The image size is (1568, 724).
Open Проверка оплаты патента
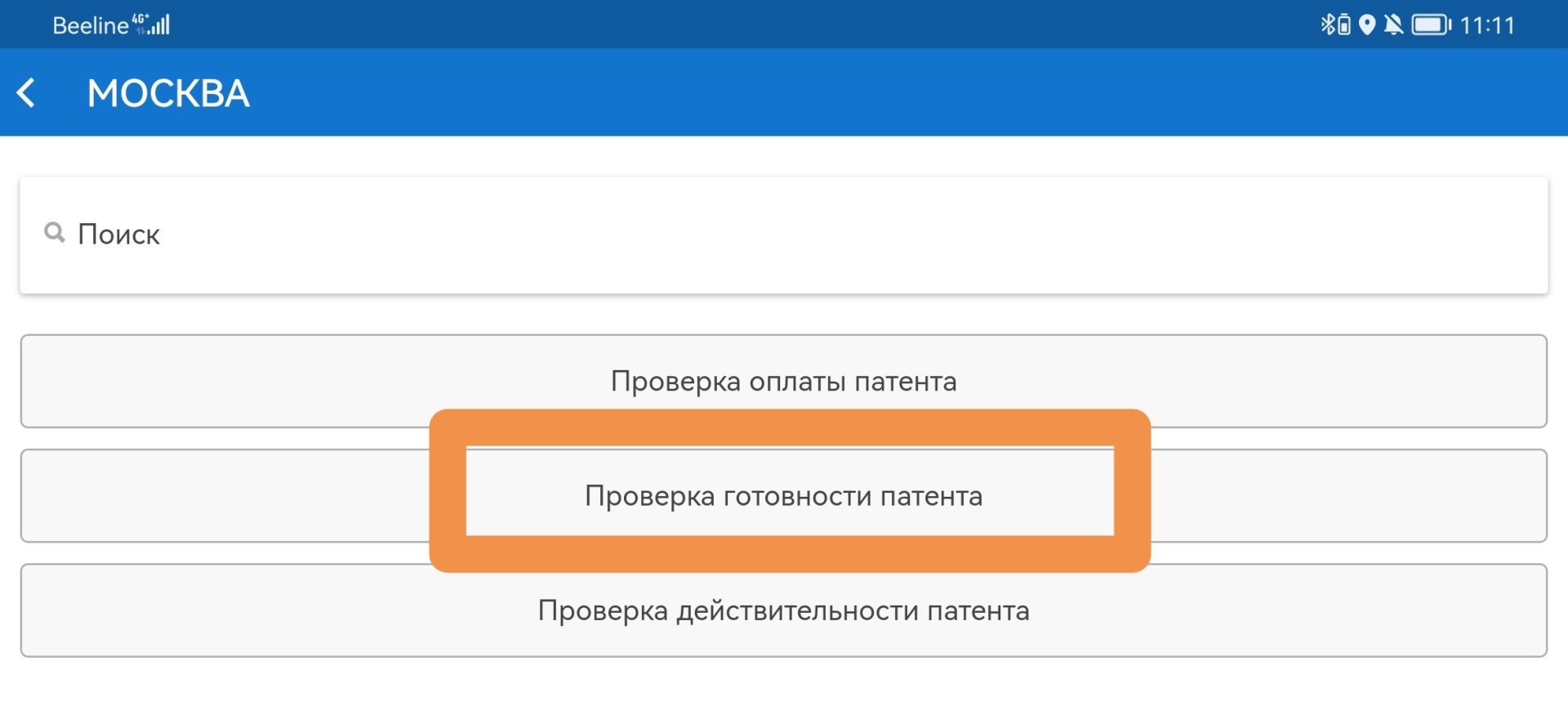pos(783,381)
